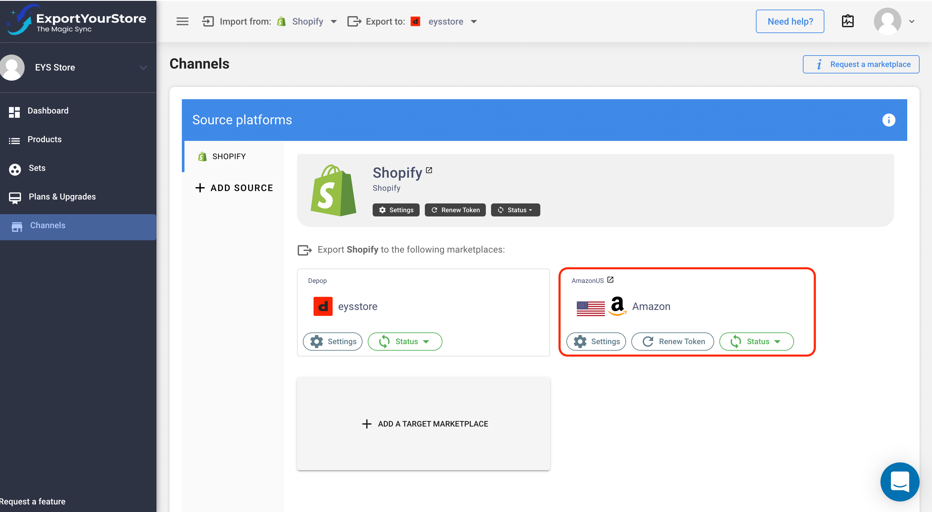Click the user avatar in top right
932x512 pixels.
887,21
